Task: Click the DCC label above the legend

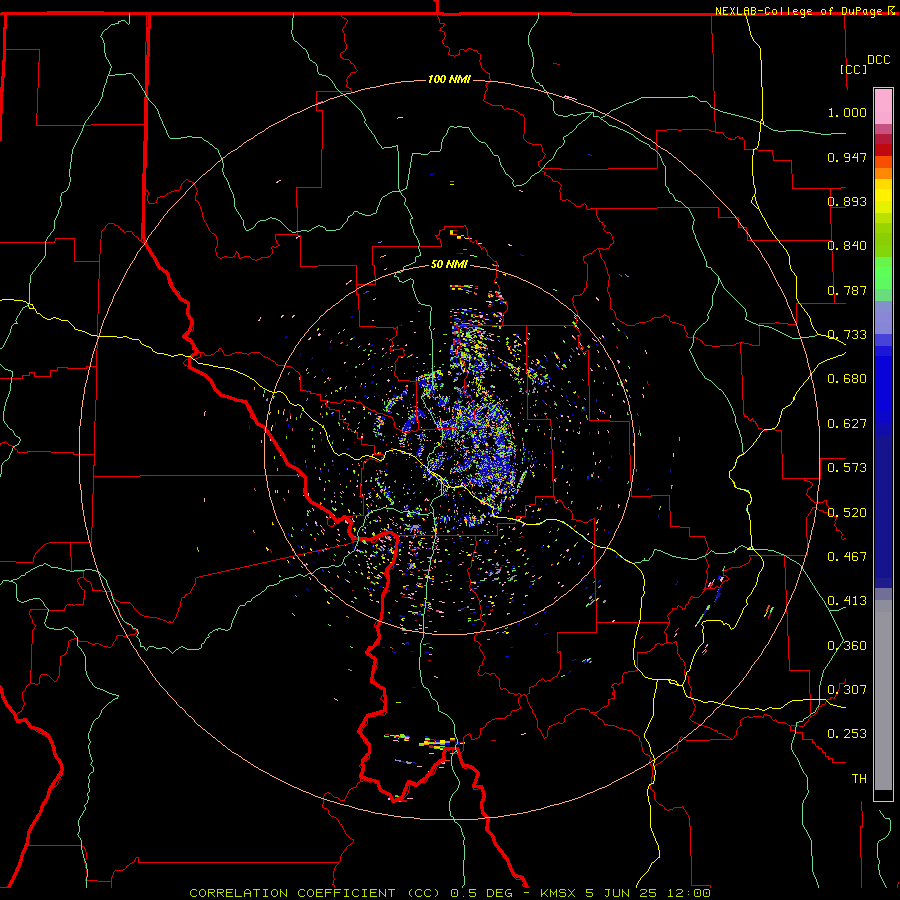Action: pyautogui.click(x=878, y=60)
